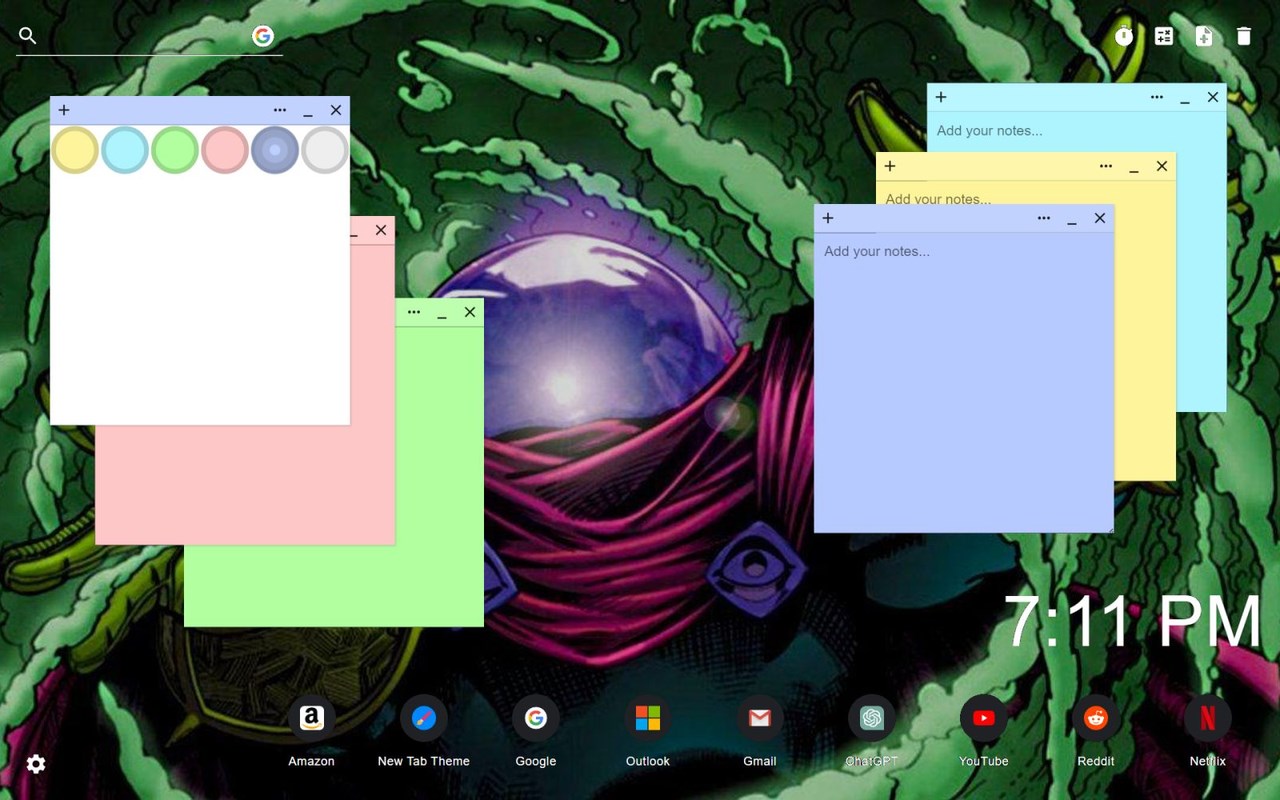Pick the gray color swatch
This screenshot has height=800, width=1280.
(325, 150)
